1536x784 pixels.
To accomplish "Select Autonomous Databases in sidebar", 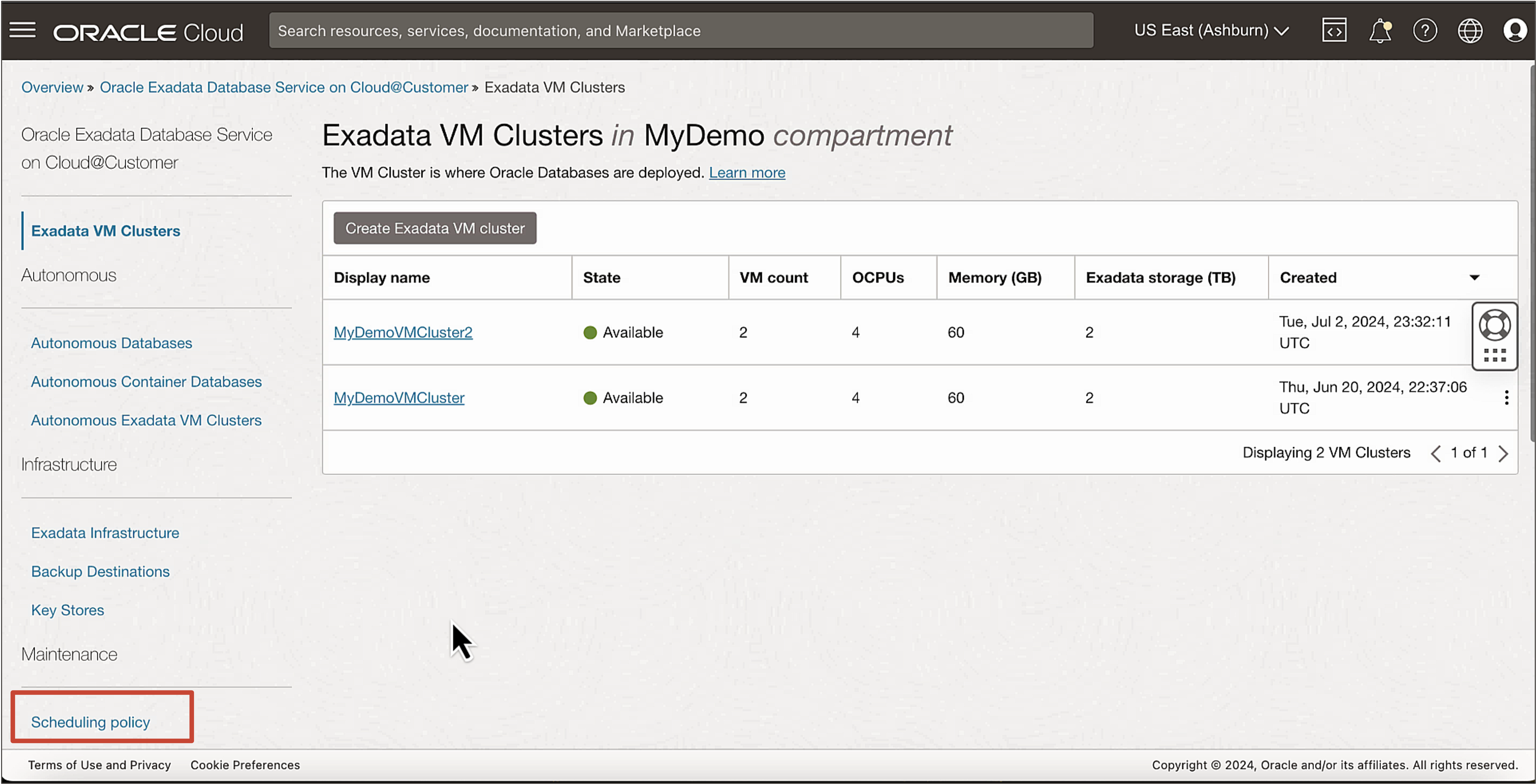I will click(x=112, y=343).
